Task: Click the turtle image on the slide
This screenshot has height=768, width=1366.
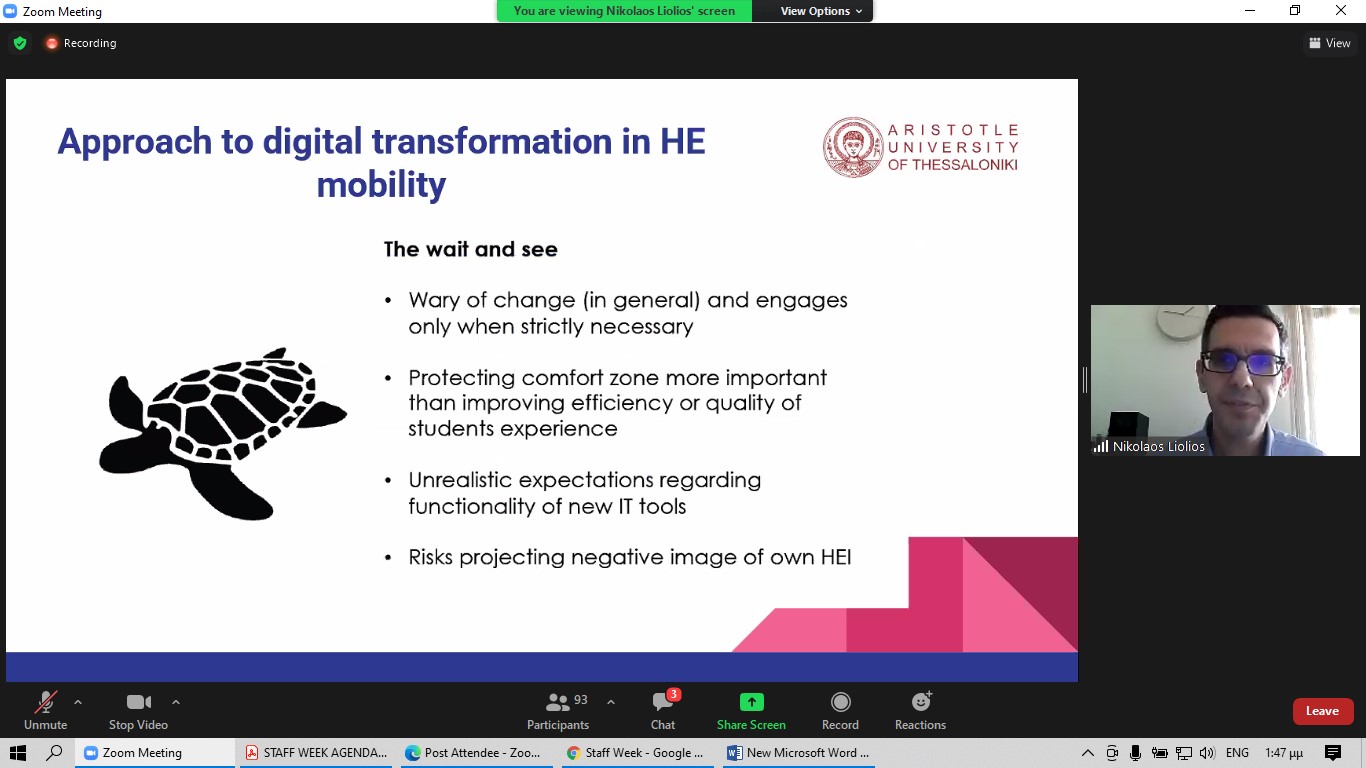Action: 222,433
